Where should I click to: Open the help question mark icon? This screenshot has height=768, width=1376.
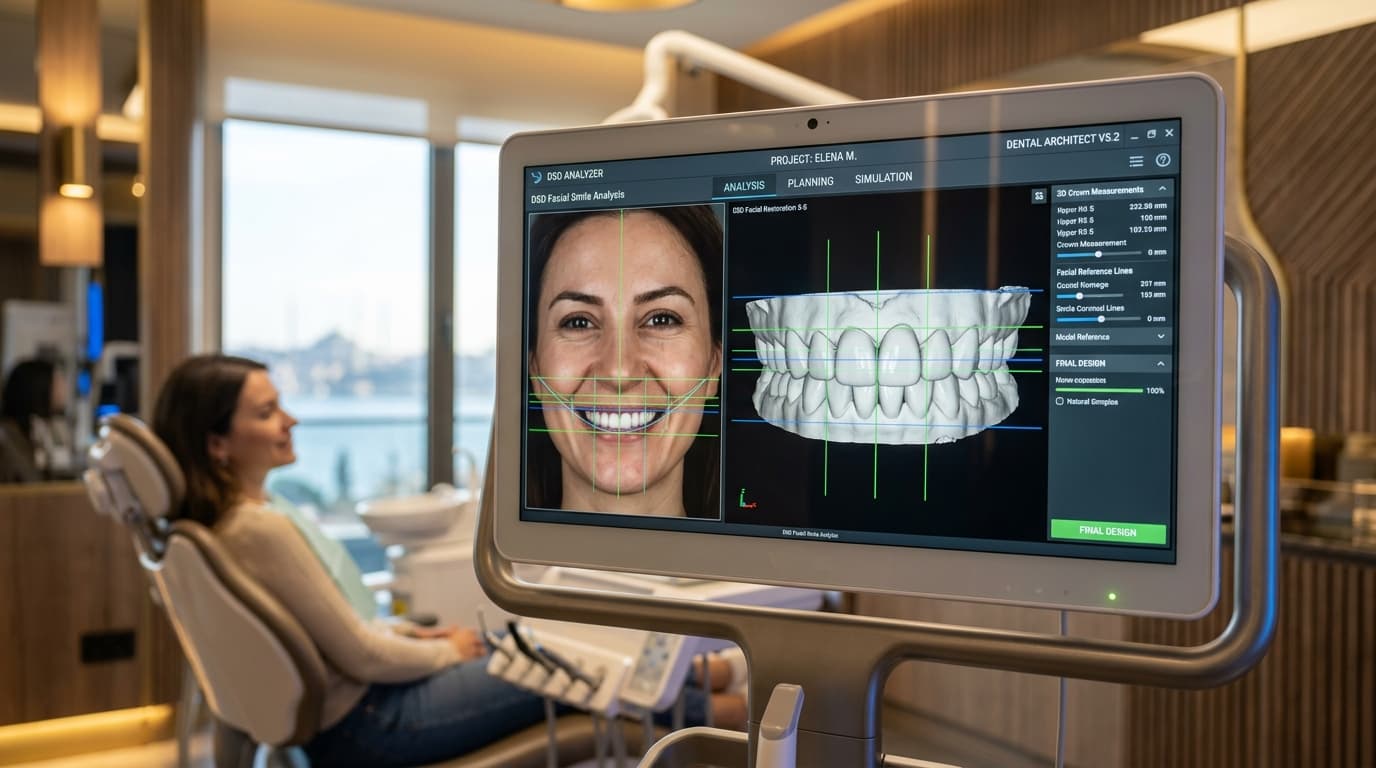(1163, 160)
